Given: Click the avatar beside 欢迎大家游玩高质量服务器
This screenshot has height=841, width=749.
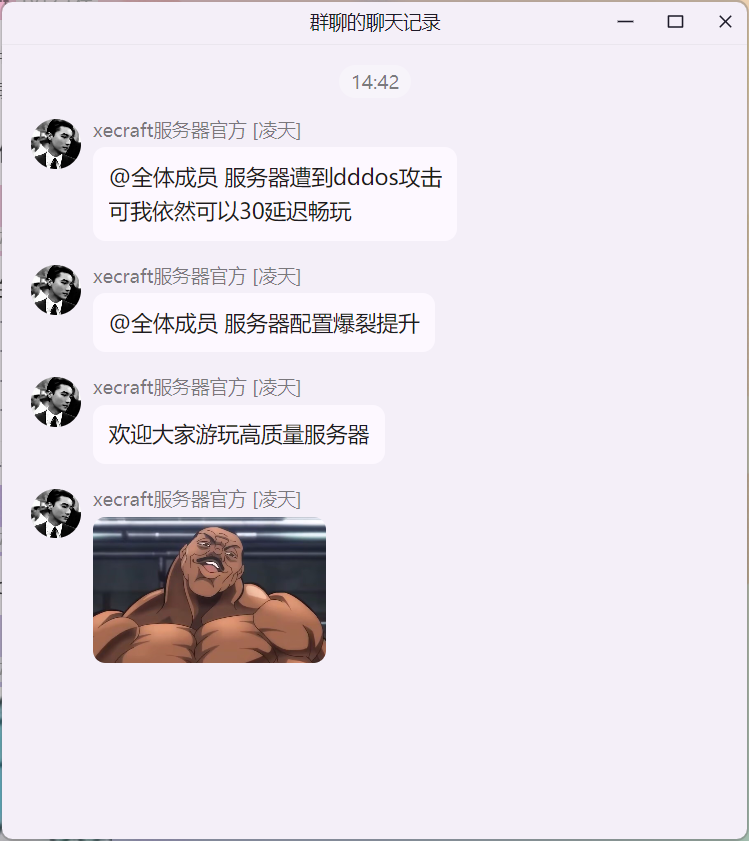Looking at the screenshot, I should coord(56,402).
